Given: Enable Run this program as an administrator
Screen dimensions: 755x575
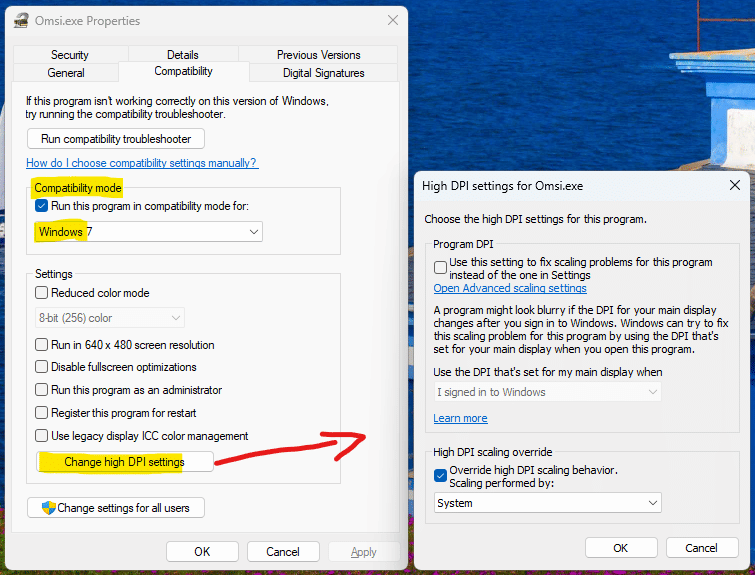Looking at the screenshot, I should (42, 390).
